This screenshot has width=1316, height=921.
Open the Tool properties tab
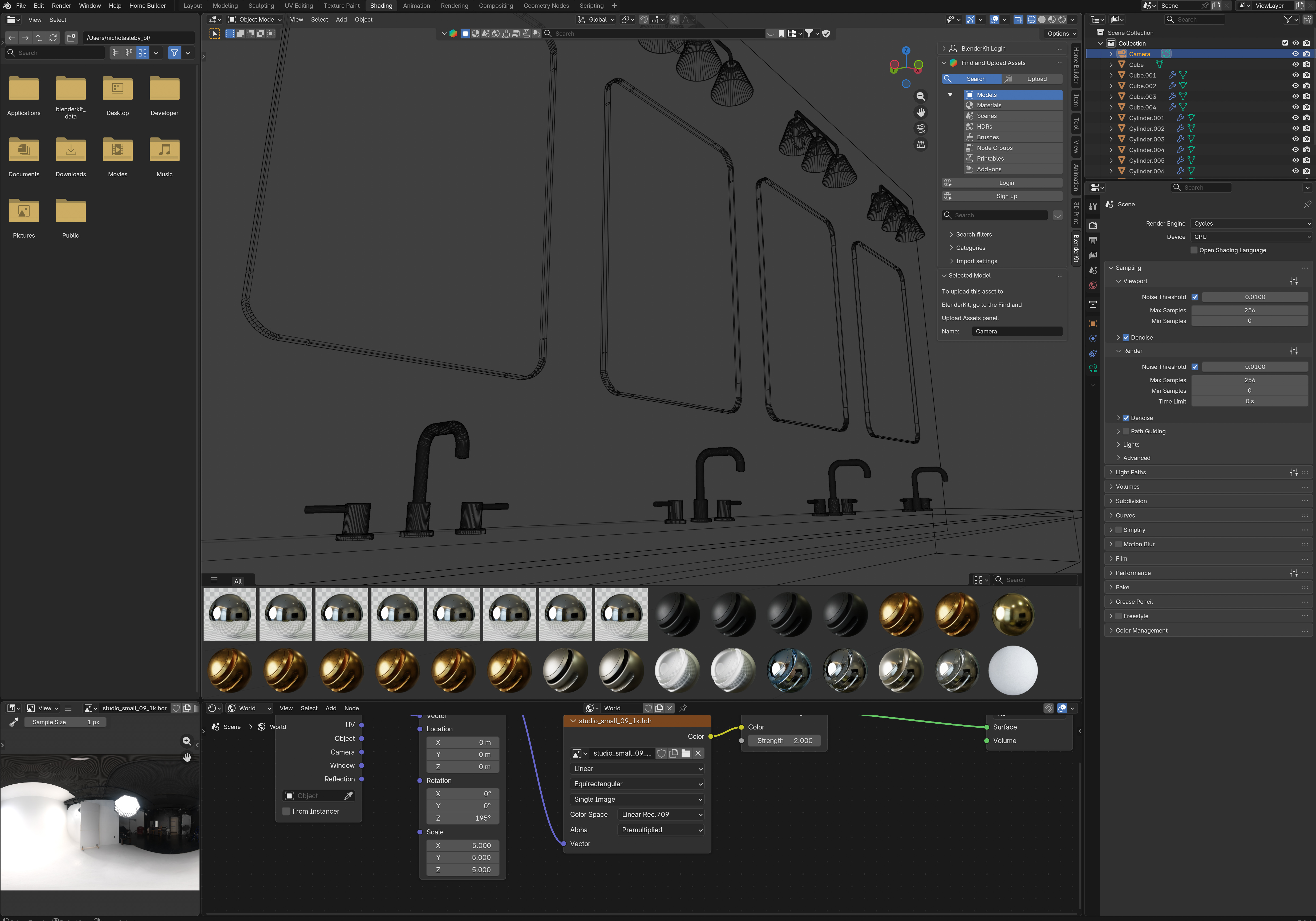point(1093,206)
